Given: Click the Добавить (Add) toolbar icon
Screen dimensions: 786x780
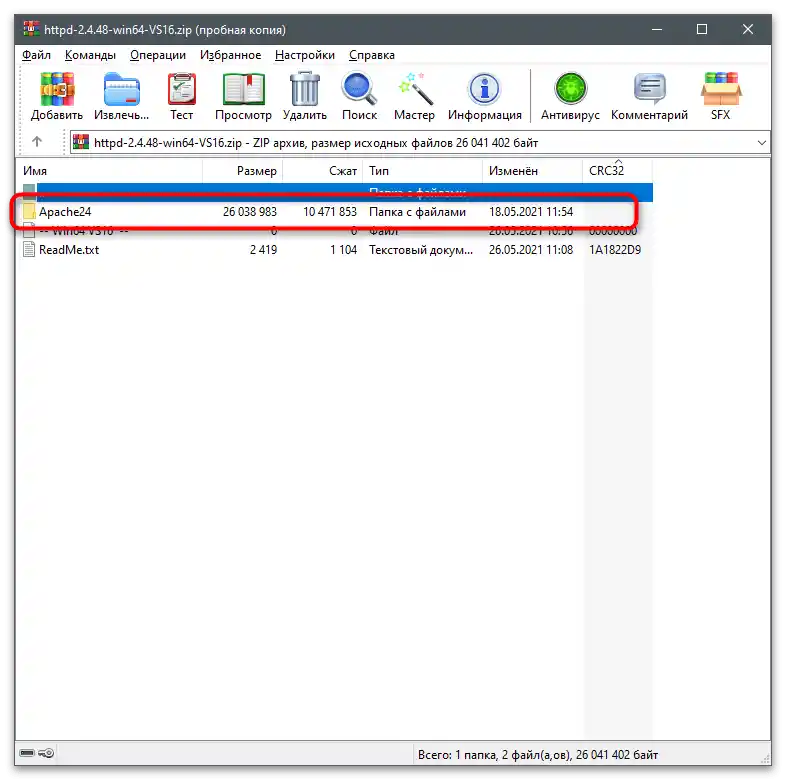Looking at the screenshot, I should [x=57, y=89].
